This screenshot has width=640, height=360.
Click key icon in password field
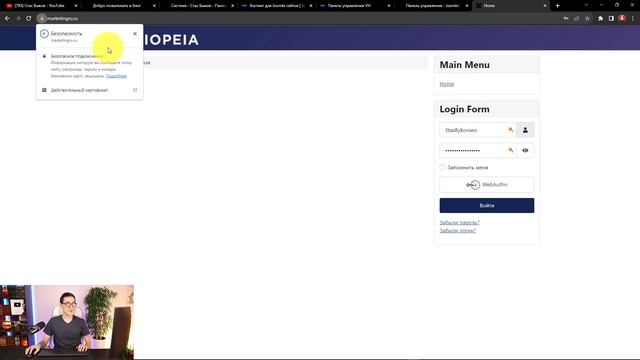511,150
